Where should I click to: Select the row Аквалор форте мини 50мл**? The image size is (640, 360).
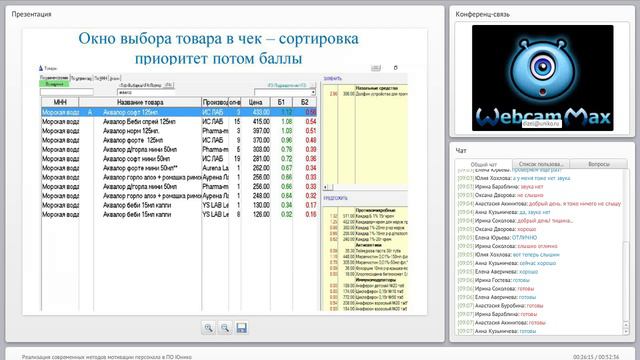click(x=179, y=168)
